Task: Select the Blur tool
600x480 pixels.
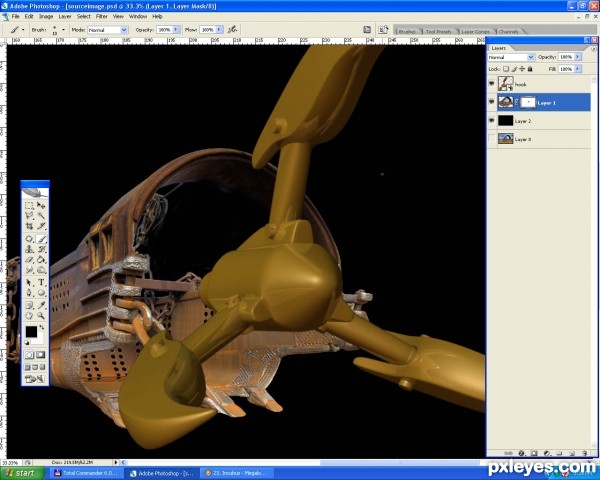Action: click(x=29, y=270)
